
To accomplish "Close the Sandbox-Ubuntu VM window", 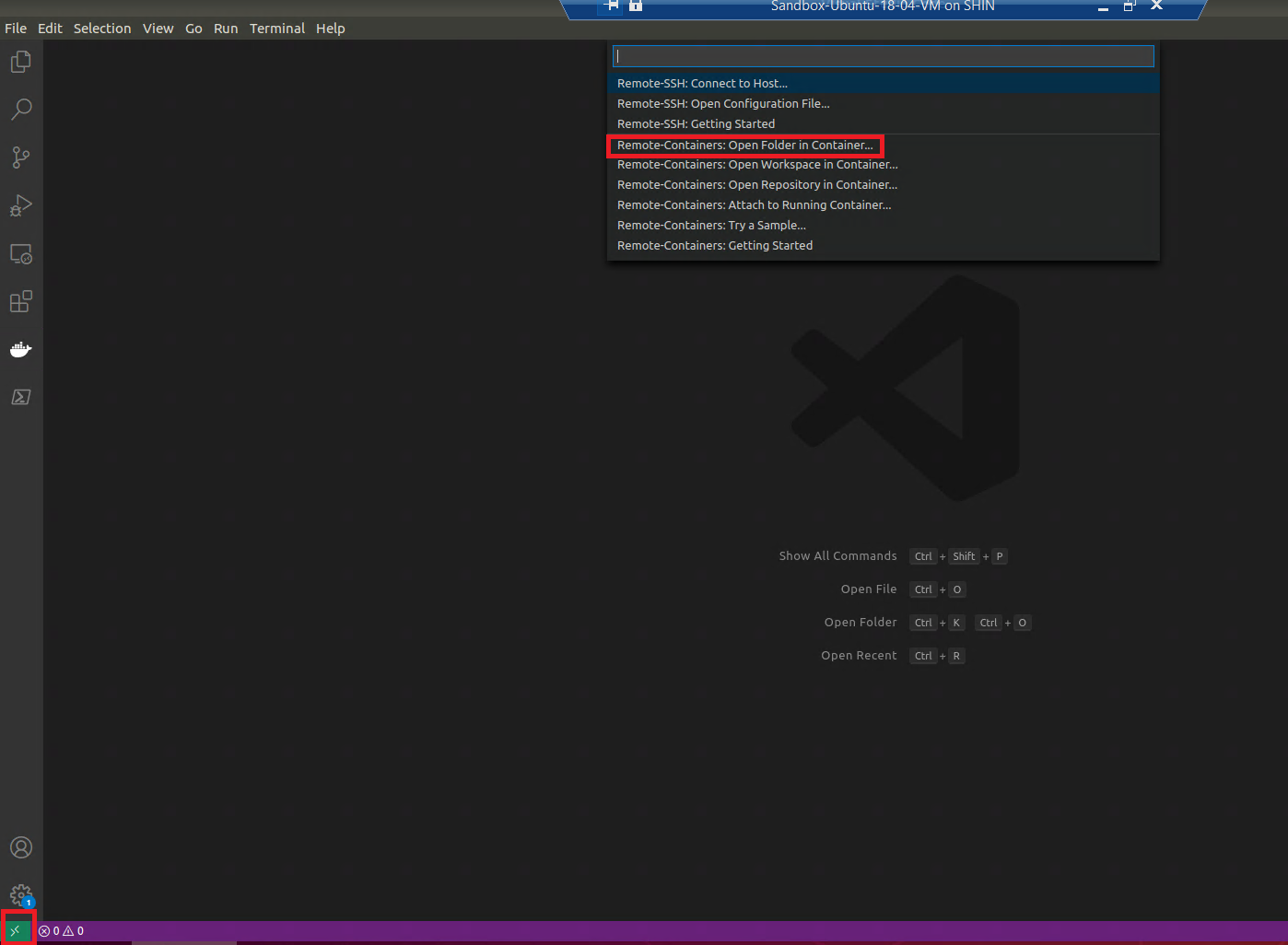I will [x=1157, y=6].
